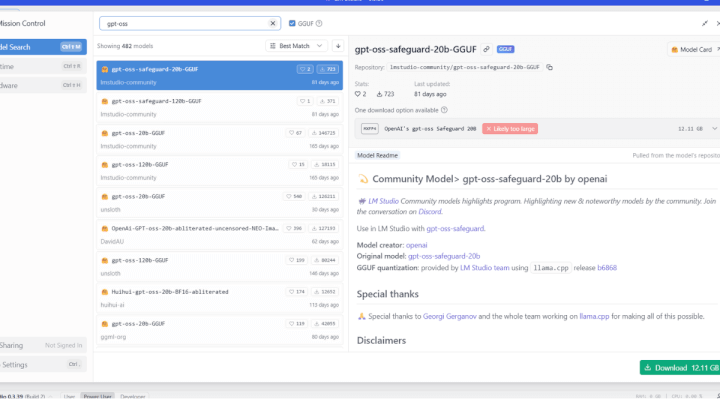The width and height of the screenshot is (720, 405).
Task: Open original model gpt-oss-safeguard-20b link
Action: [444, 256]
